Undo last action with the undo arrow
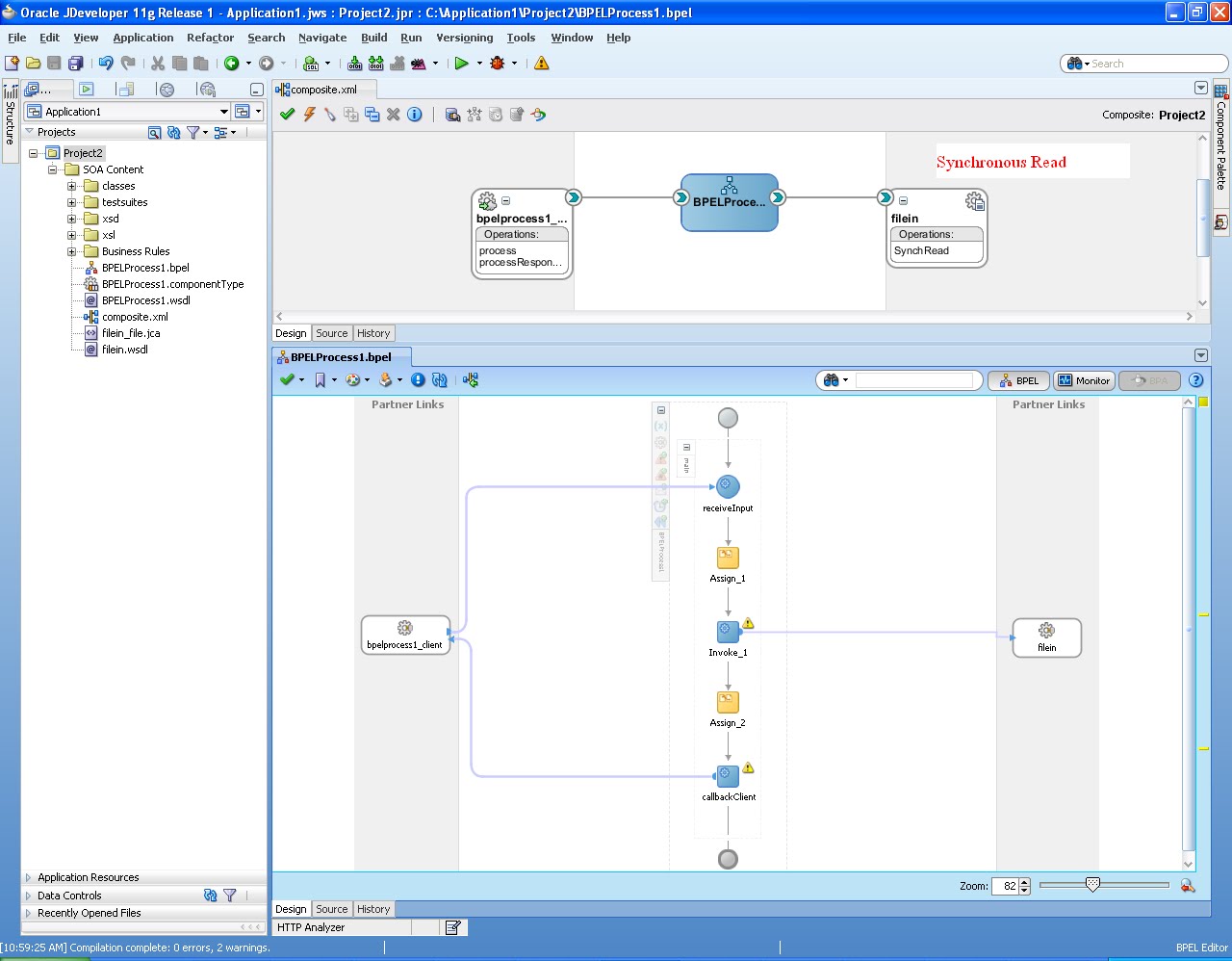Image resolution: width=1232 pixels, height=961 pixels. pyautogui.click(x=106, y=63)
